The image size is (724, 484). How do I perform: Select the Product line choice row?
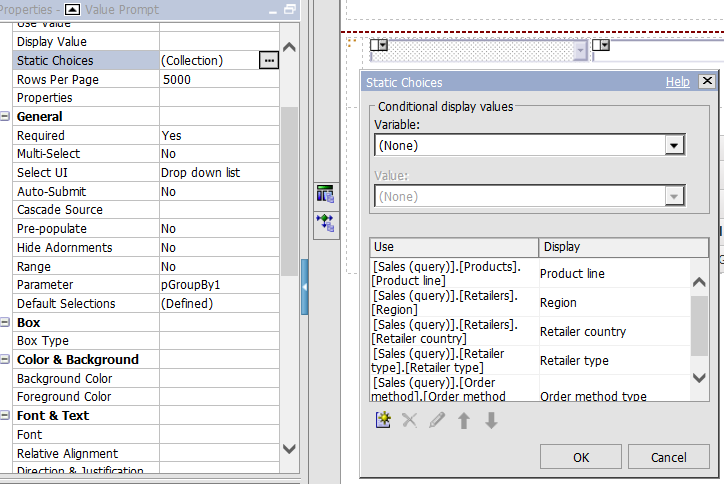(x=530, y=273)
